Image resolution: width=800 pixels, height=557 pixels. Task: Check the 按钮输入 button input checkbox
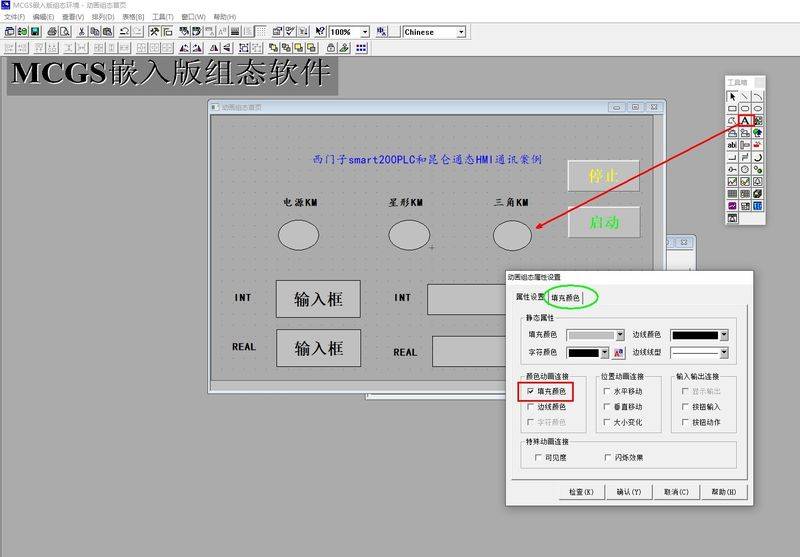tap(685, 407)
